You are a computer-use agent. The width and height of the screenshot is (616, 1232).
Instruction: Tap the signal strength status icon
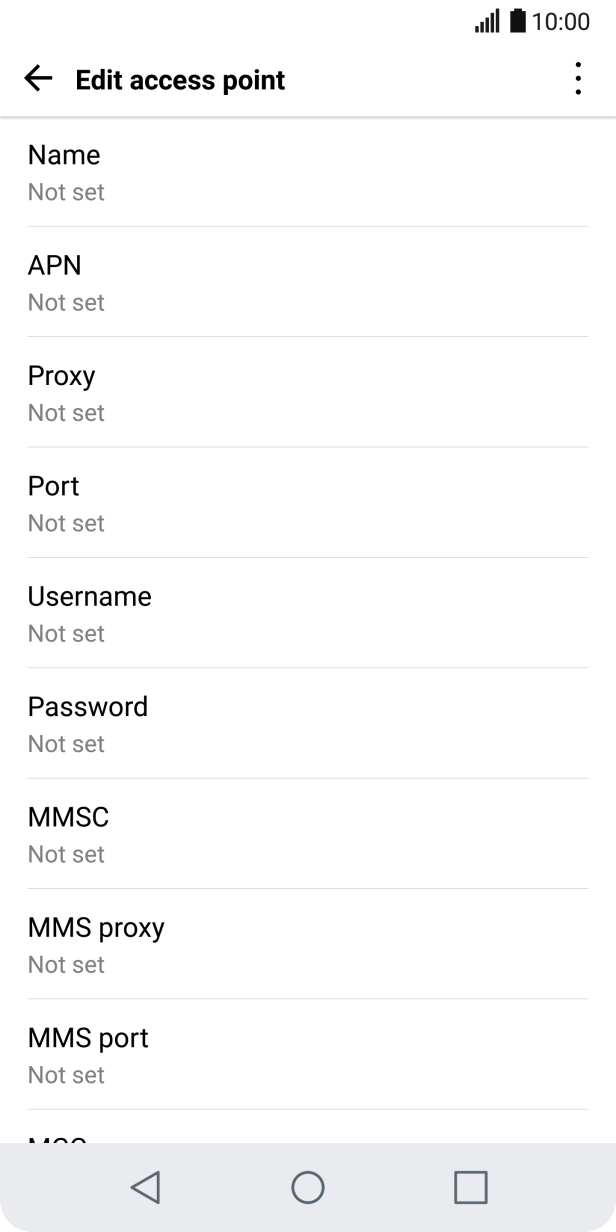pos(487,22)
